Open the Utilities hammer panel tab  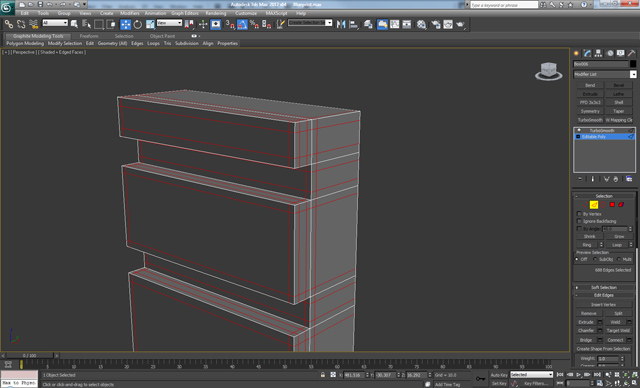point(631,53)
